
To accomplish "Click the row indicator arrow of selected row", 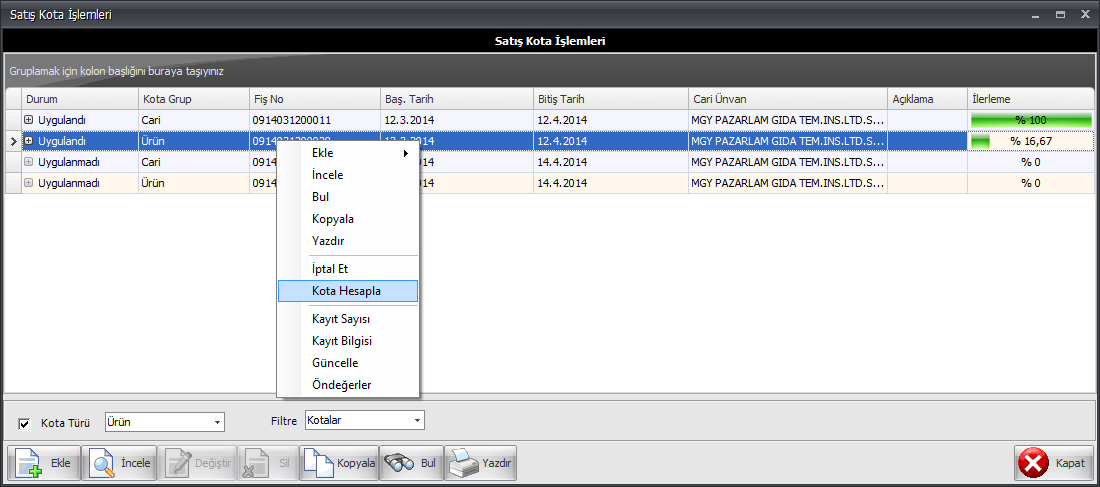I will tap(13, 141).
